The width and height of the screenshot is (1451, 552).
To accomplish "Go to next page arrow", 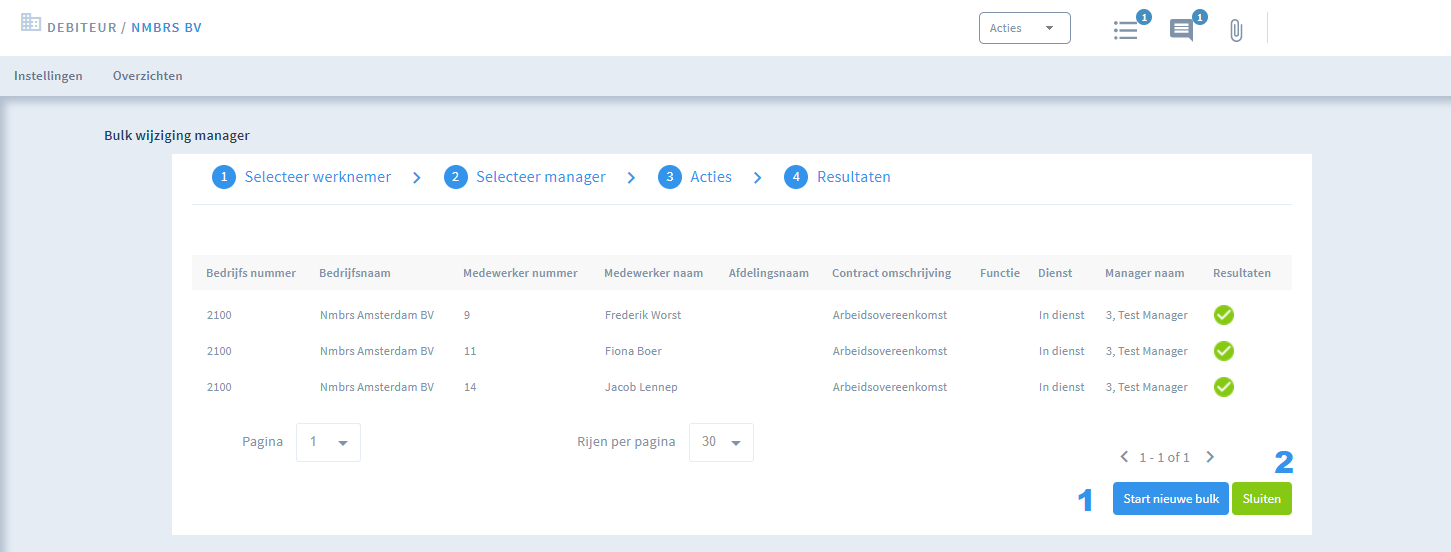I will [x=1210, y=457].
